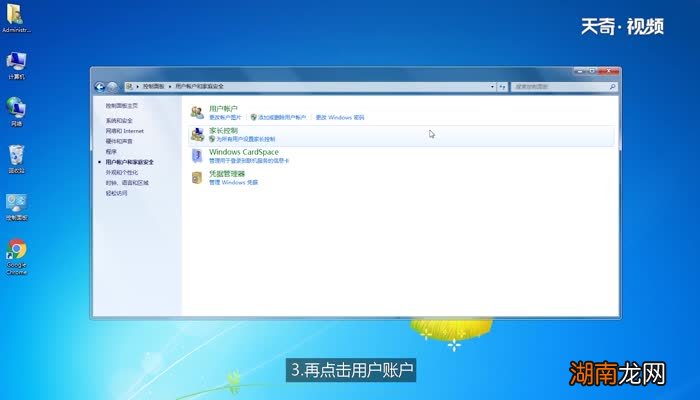The width and height of the screenshot is (700, 400).
Task: Close the Control Panel window
Action: coord(608,71)
